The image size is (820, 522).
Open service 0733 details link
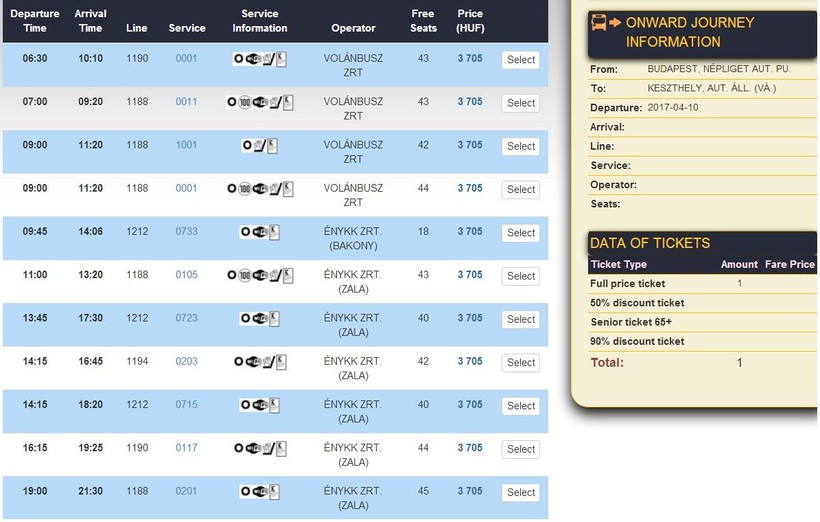tap(186, 232)
